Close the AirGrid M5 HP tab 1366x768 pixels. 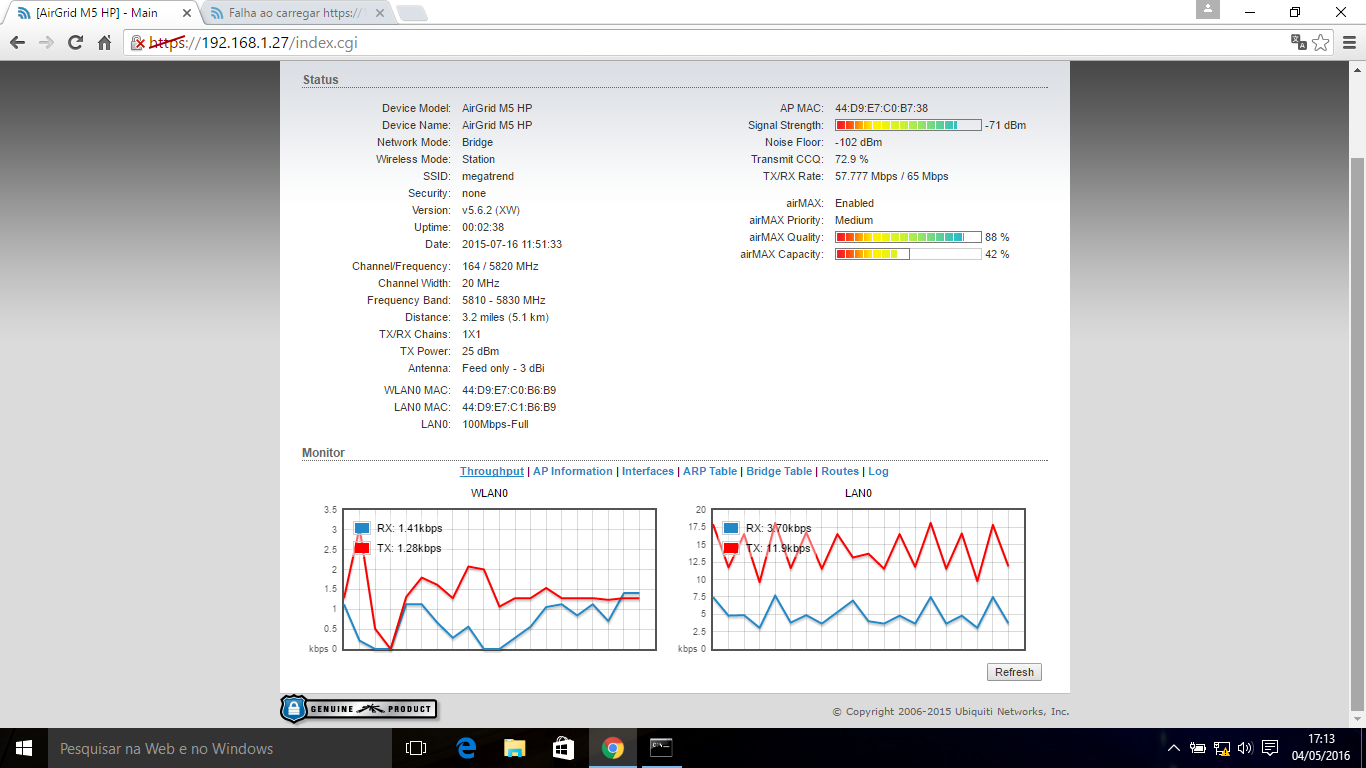(187, 13)
